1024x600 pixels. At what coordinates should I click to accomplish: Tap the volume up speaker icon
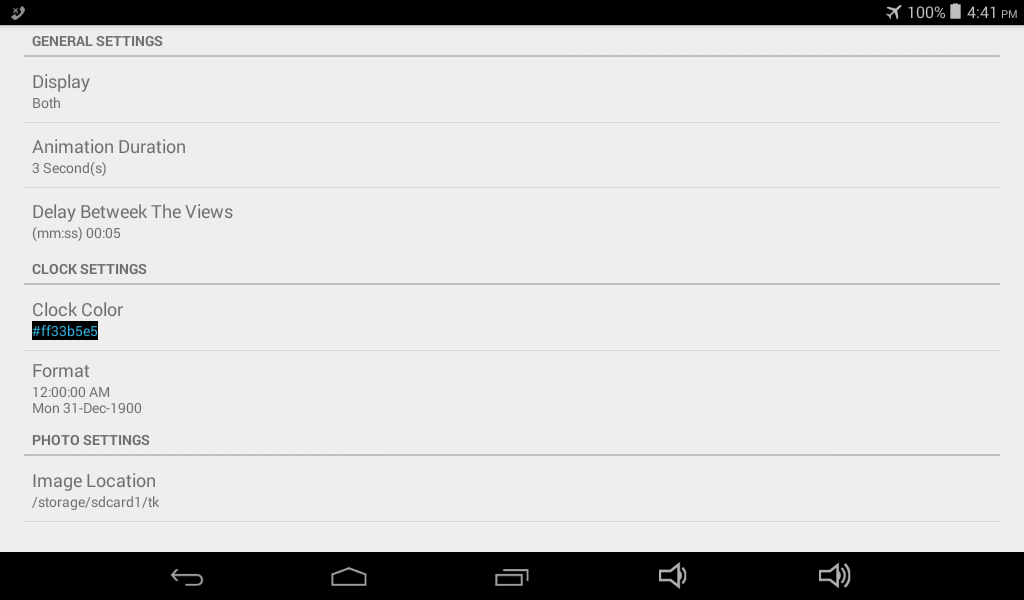point(835,576)
